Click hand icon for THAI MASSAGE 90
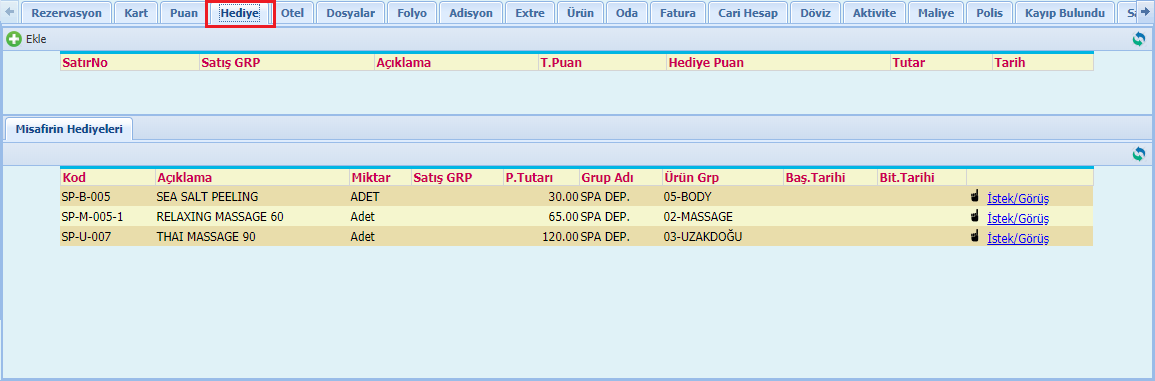The image size is (1155, 381). 975,237
